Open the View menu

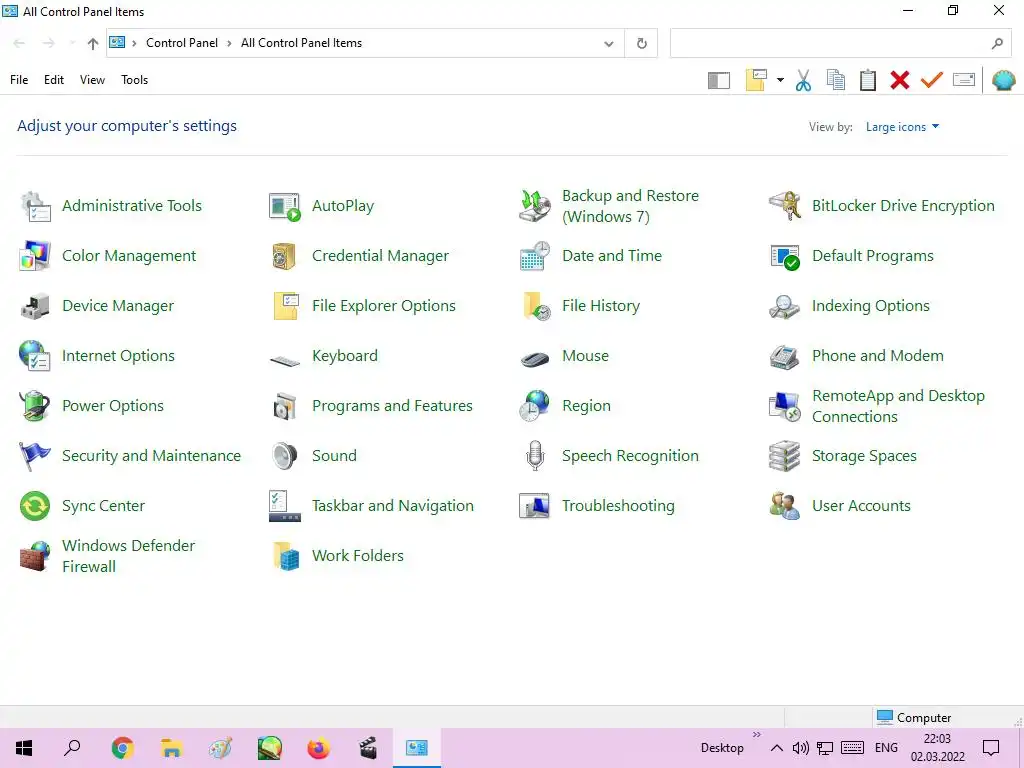(92, 80)
